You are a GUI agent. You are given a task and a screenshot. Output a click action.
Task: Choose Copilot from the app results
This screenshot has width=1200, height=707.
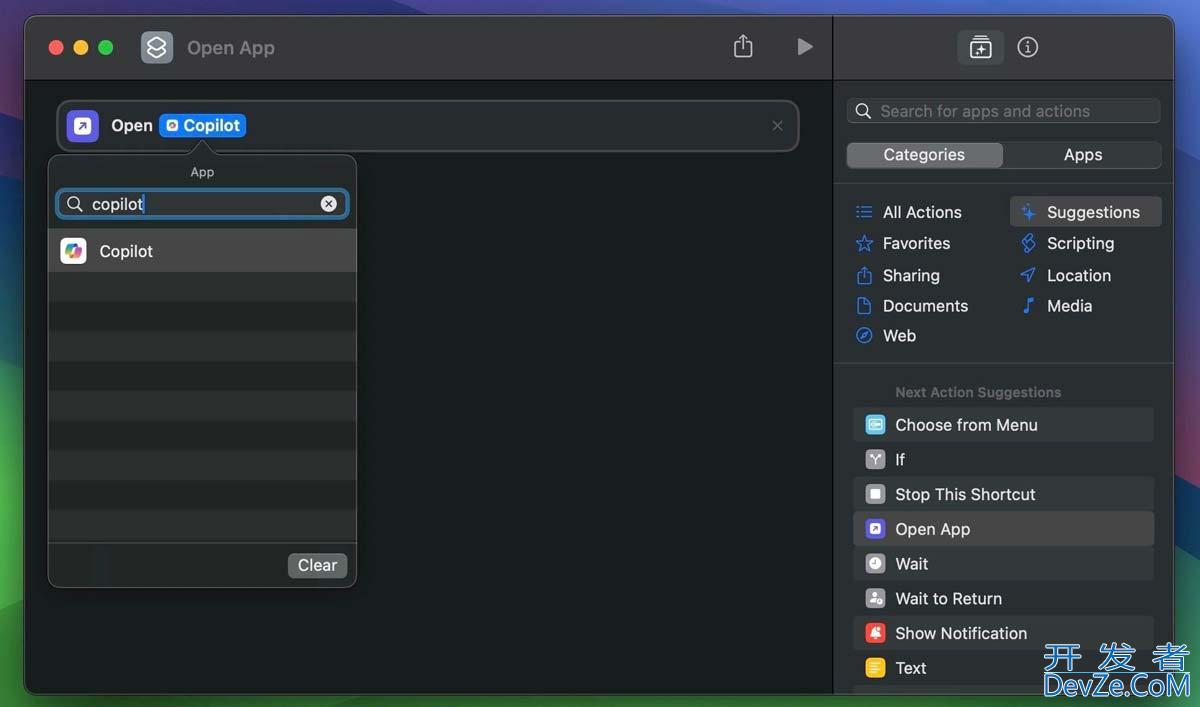click(202, 251)
